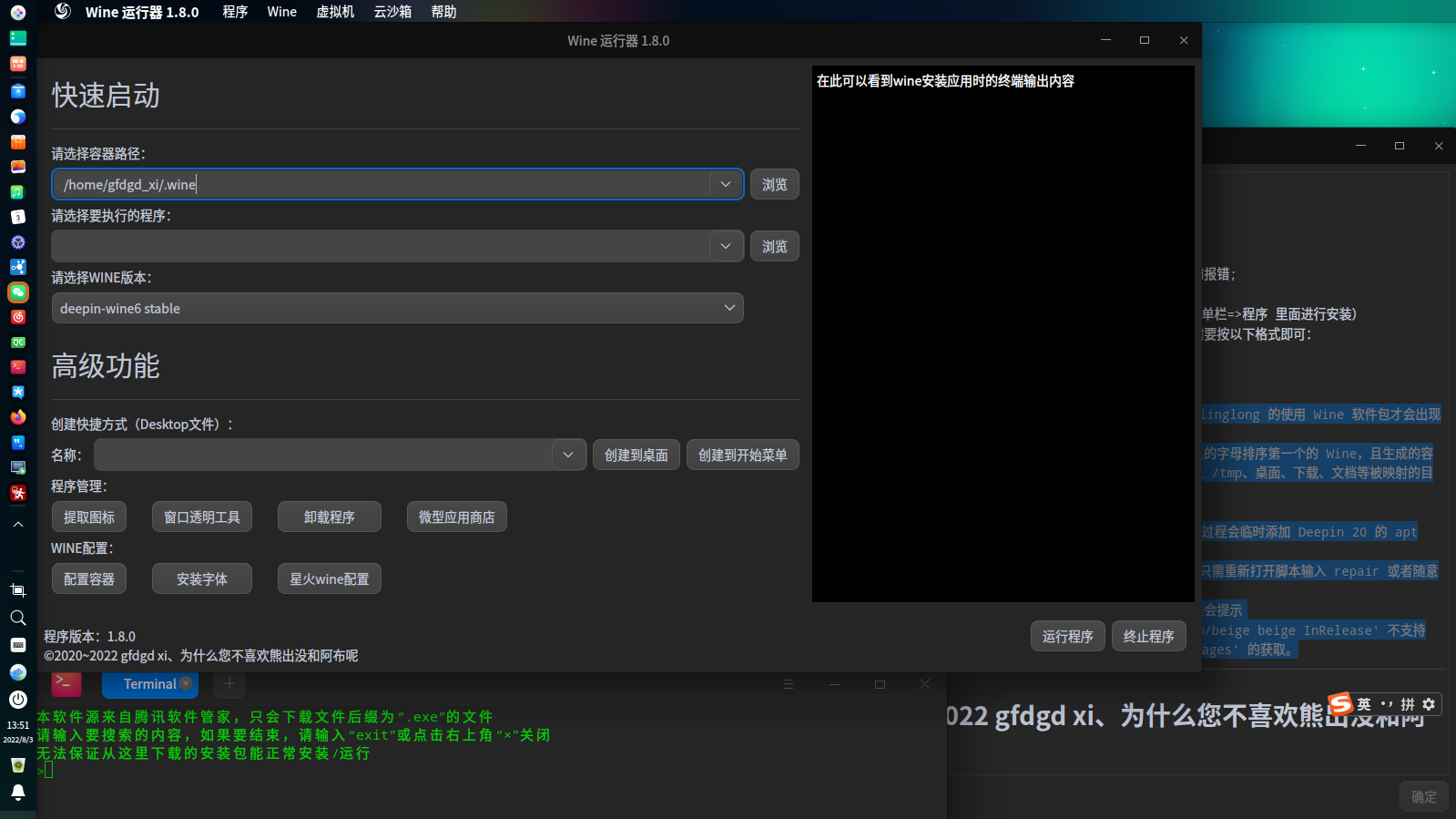Open the 窗口透明工具 button
The height and width of the screenshot is (819, 1456).
click(202, 517)
